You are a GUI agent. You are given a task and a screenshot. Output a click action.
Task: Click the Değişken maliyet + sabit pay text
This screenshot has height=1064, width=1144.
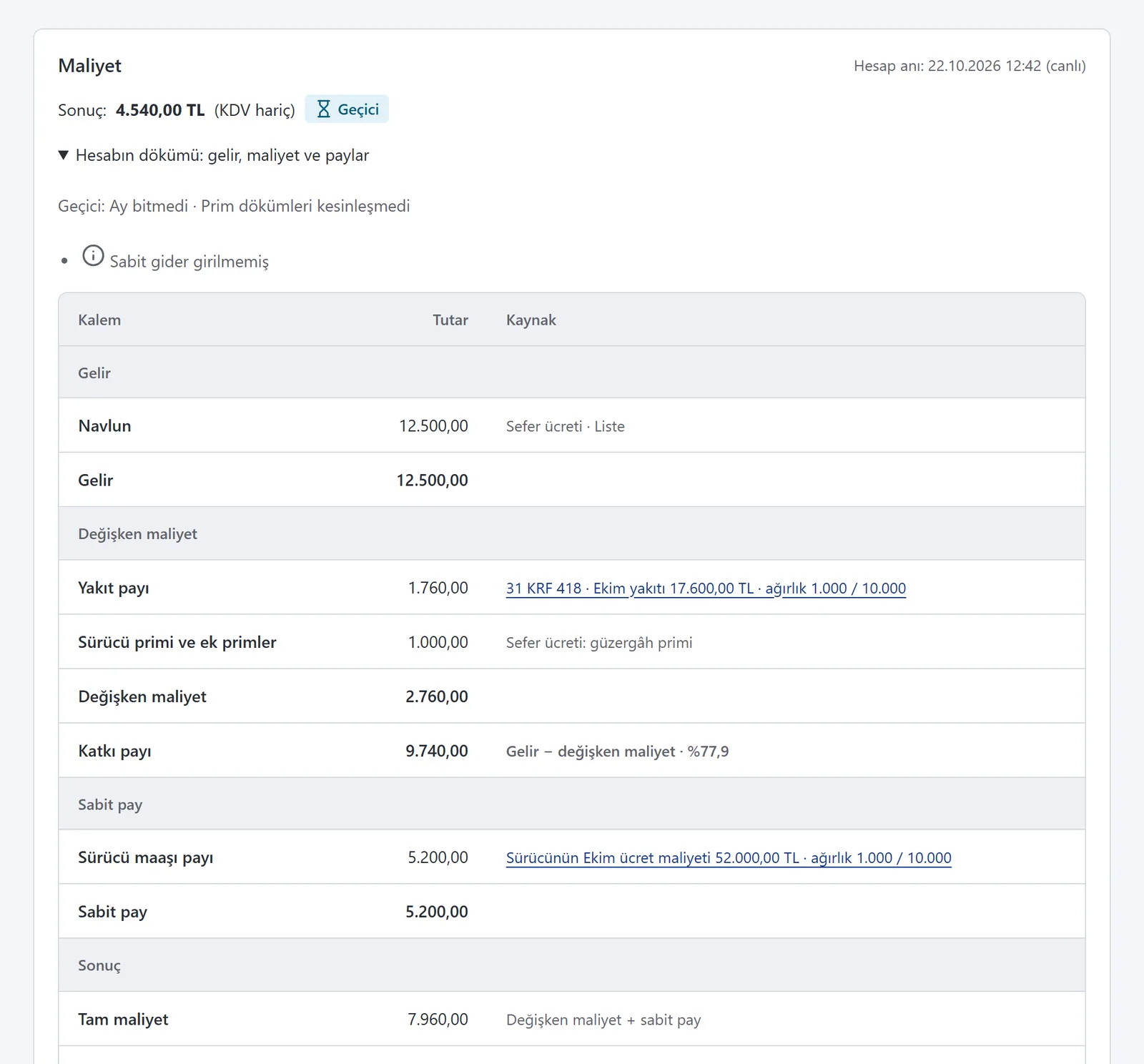pos(603,1020)
